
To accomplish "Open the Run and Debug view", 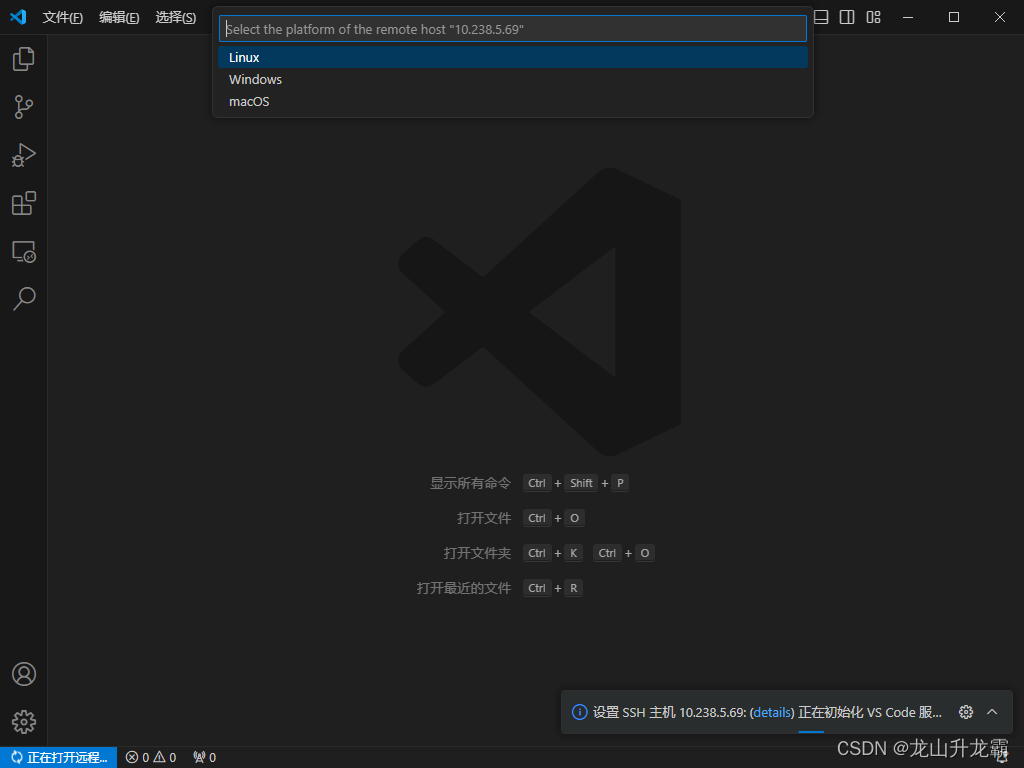I will click(23, 155).
